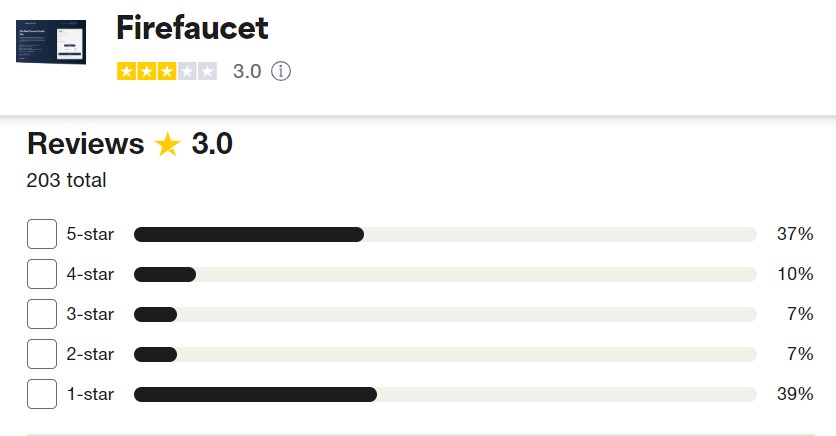Click the third yellow rating star

tap(167, 71)
